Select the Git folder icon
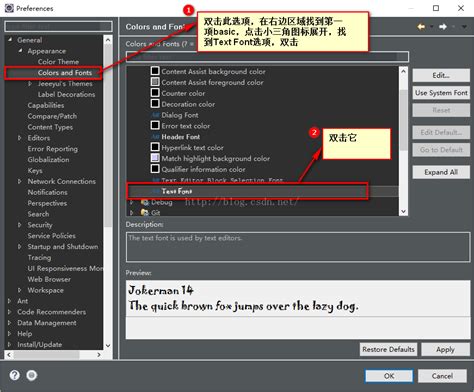Image resolution: width=474 pixels, height=392 pixels. point(145,212)
